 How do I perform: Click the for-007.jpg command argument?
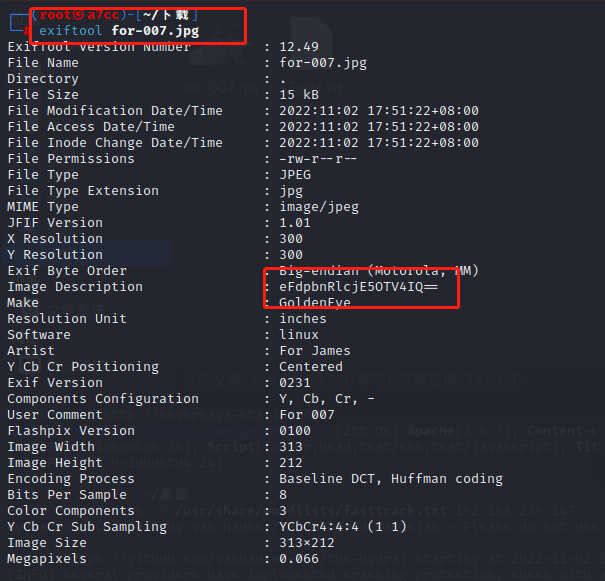click(155, 30)
